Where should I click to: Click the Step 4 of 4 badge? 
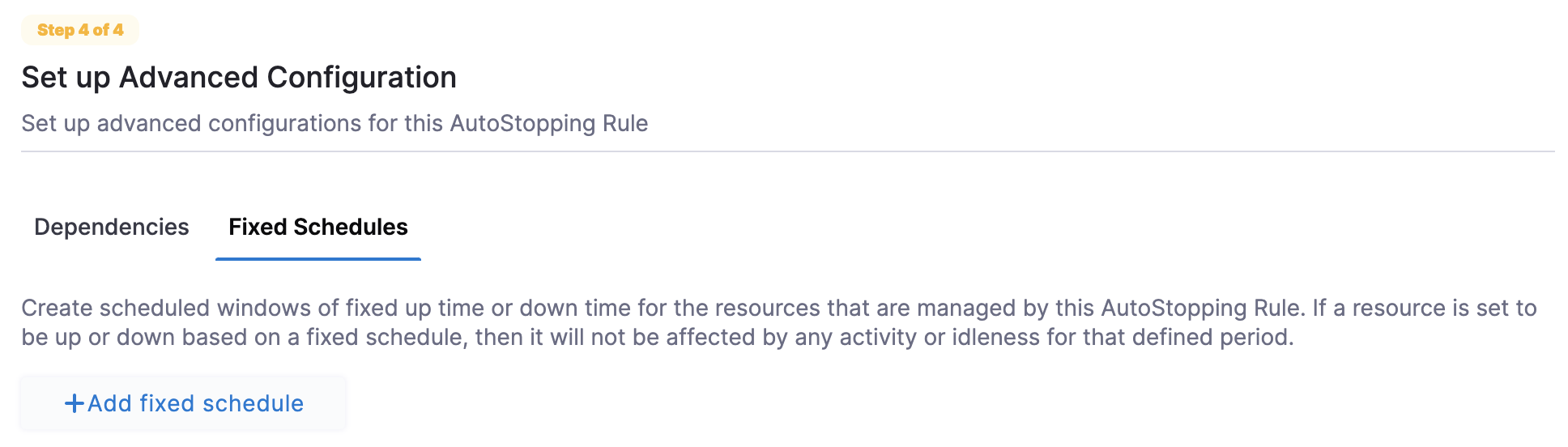(80, 30)
